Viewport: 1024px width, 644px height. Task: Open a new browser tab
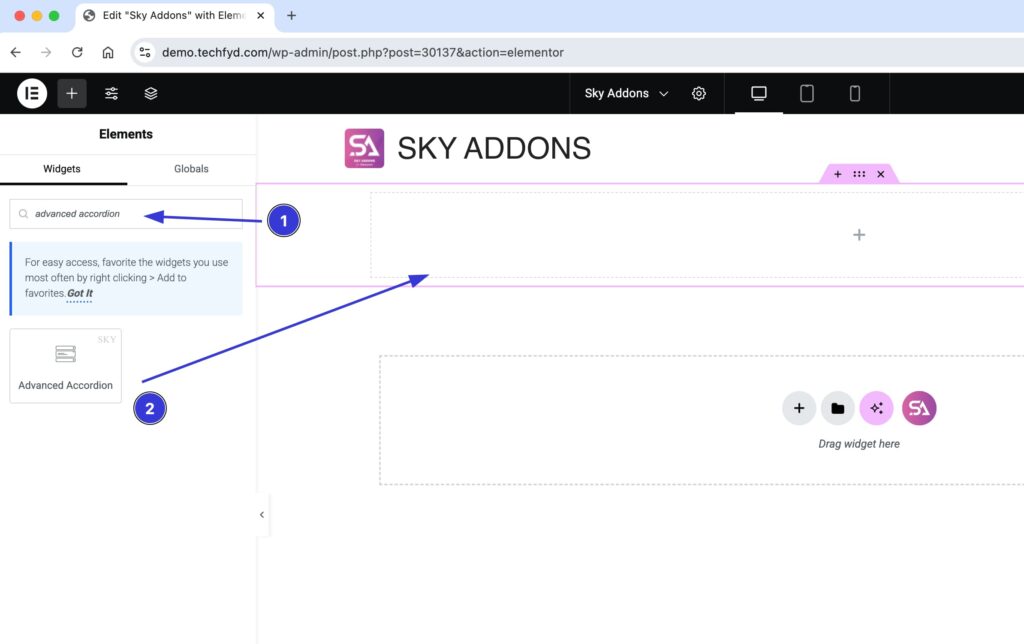coord(291,16)
